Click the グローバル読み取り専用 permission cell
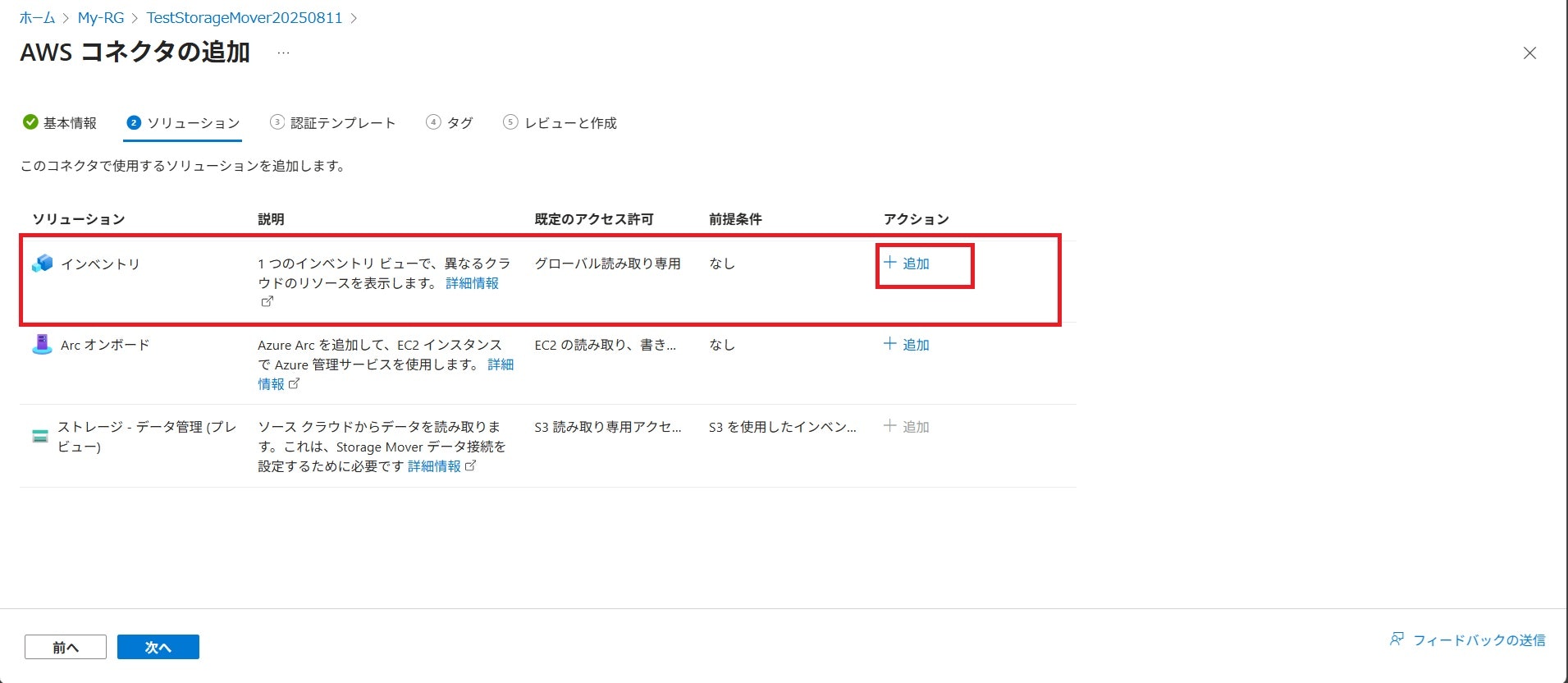Screen dimensions: 1568x683 (x=607, y=264)
